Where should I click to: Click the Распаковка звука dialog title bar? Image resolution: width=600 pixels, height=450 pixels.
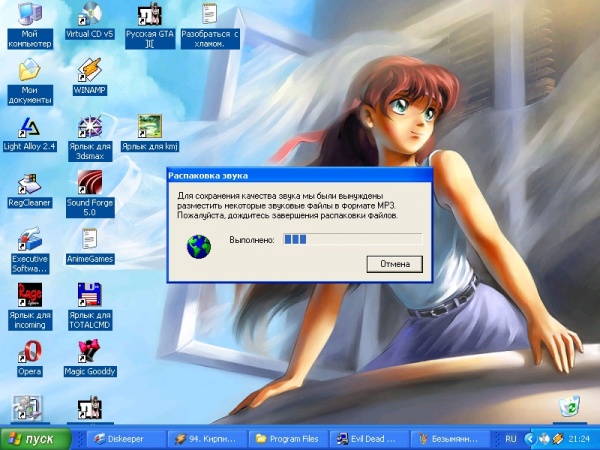point(300,176)
